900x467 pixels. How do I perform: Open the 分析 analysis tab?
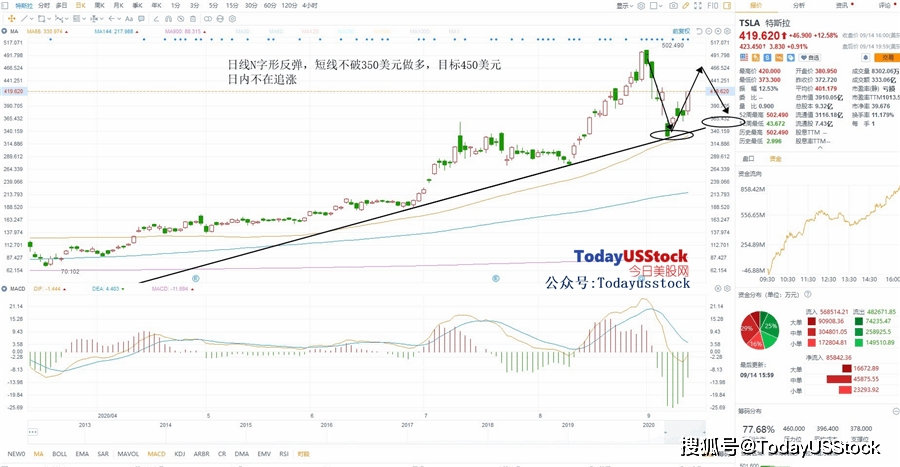[799, 6]
